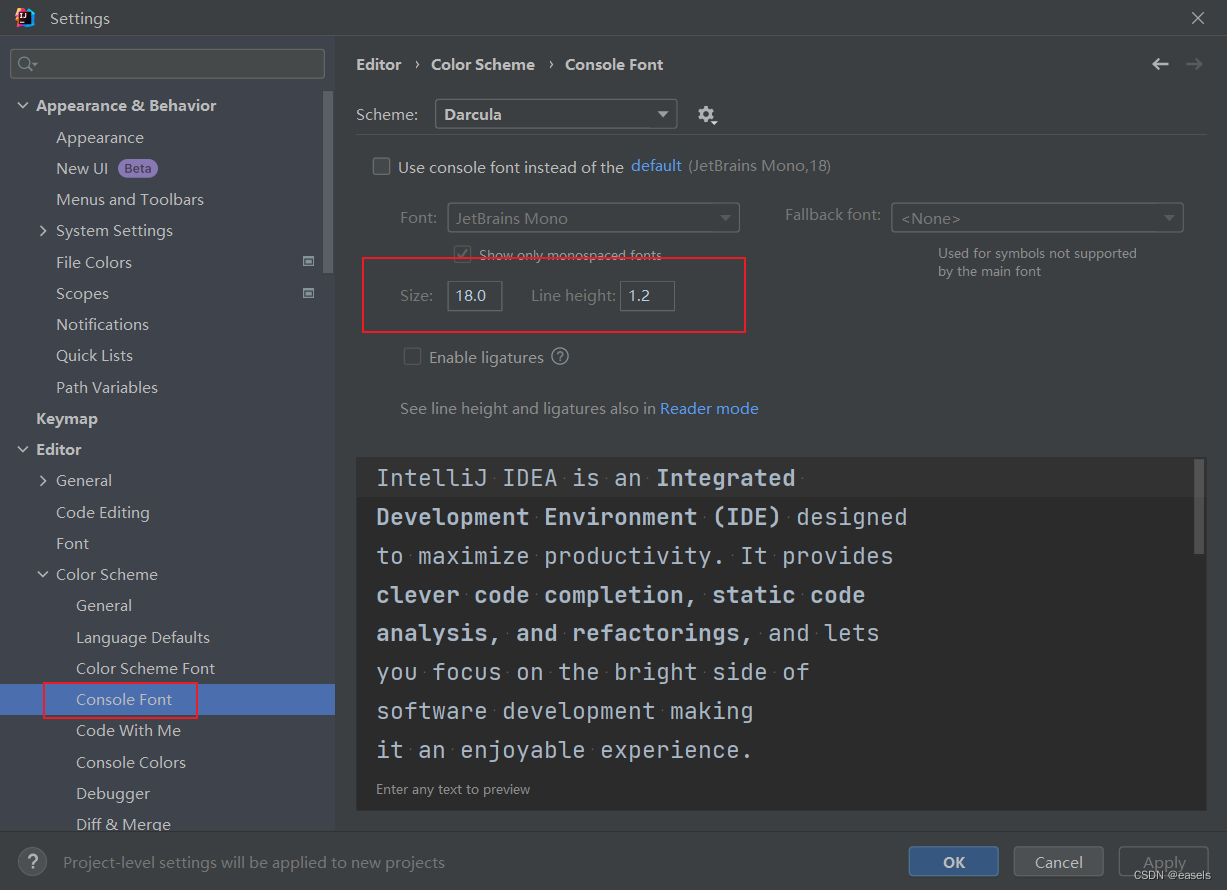Open Debugger color settings
Image resolution: width=1227 pixels, height=890 pixels.
[113, 793]
